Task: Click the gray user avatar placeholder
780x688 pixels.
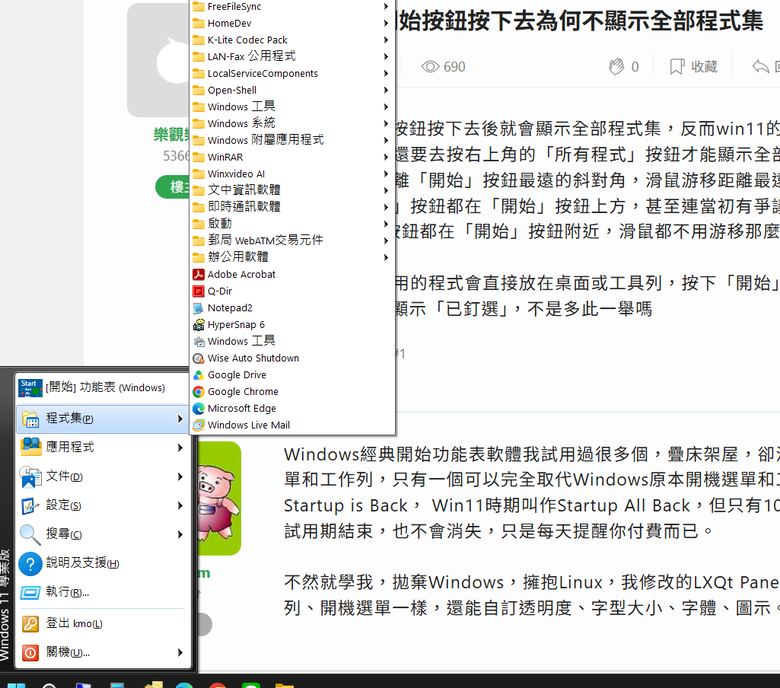Action: [158, 60]
